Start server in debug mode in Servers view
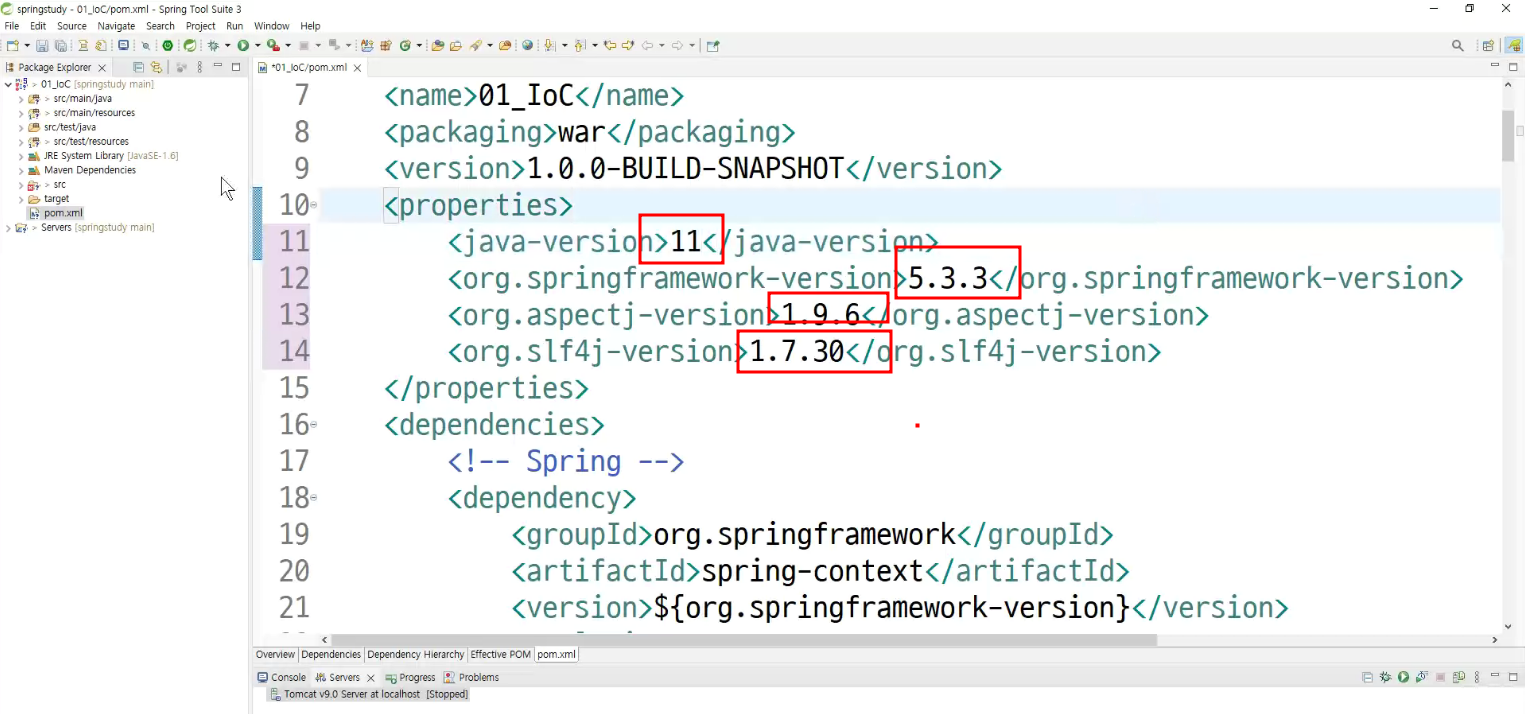This screenshot has height=714, width=1525. (x=1385, y=677)
